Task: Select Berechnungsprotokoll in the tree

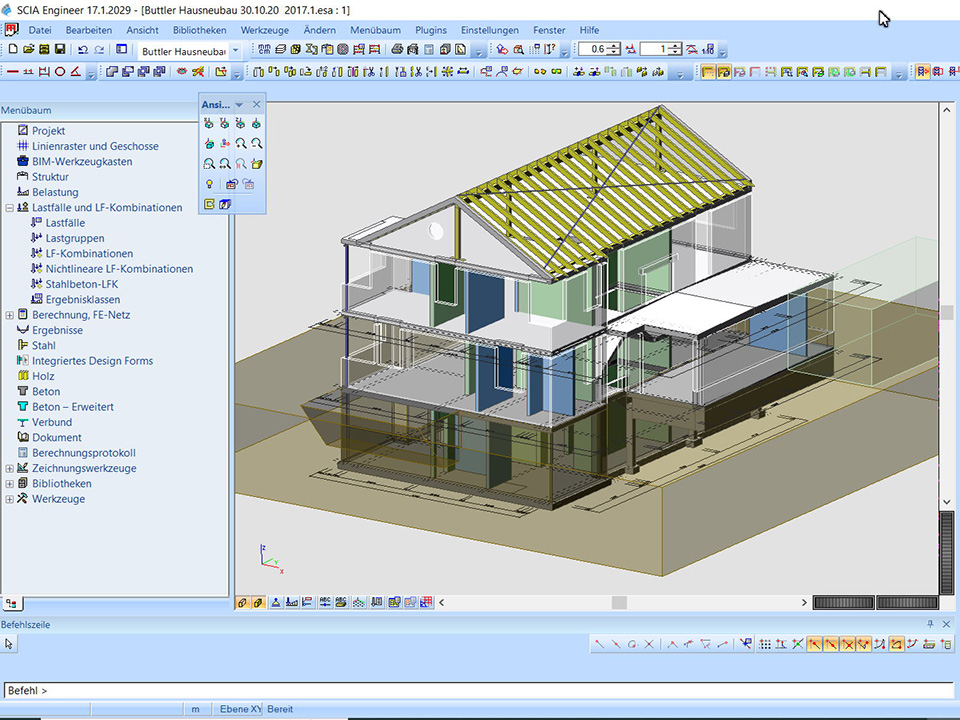Action: tap(83, 453)
